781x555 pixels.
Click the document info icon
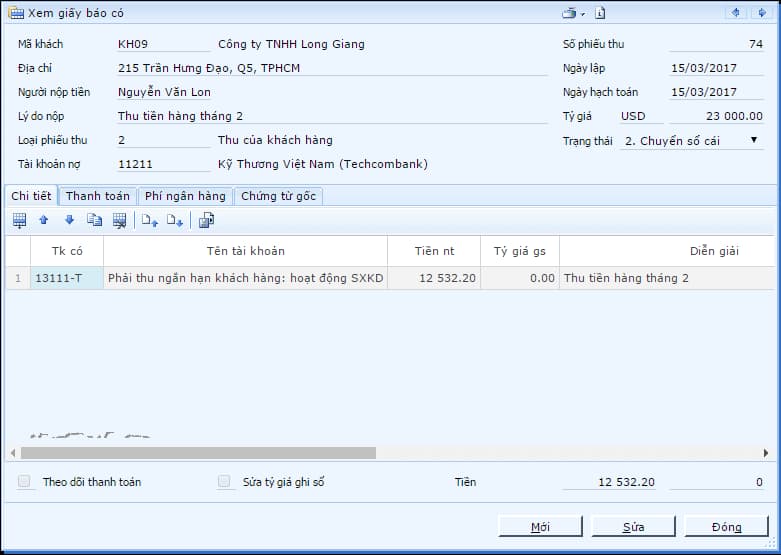pos(600,13)
